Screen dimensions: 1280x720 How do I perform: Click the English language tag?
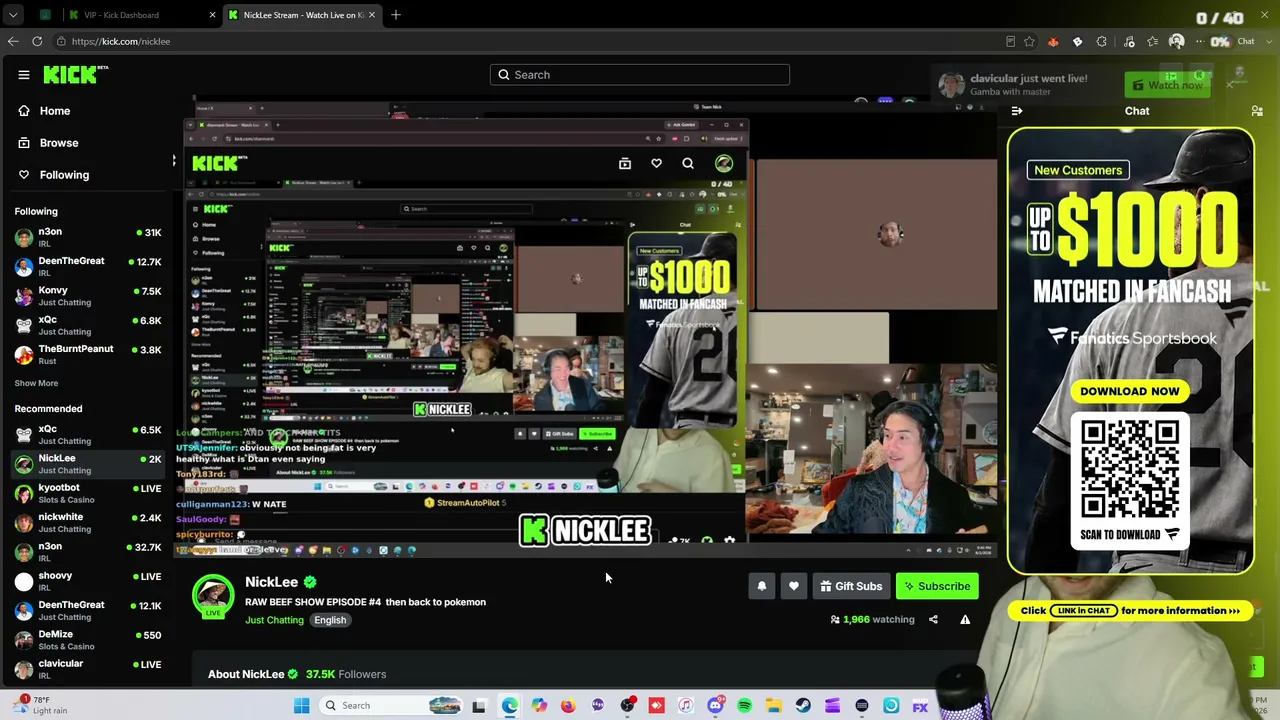(330, 620)
